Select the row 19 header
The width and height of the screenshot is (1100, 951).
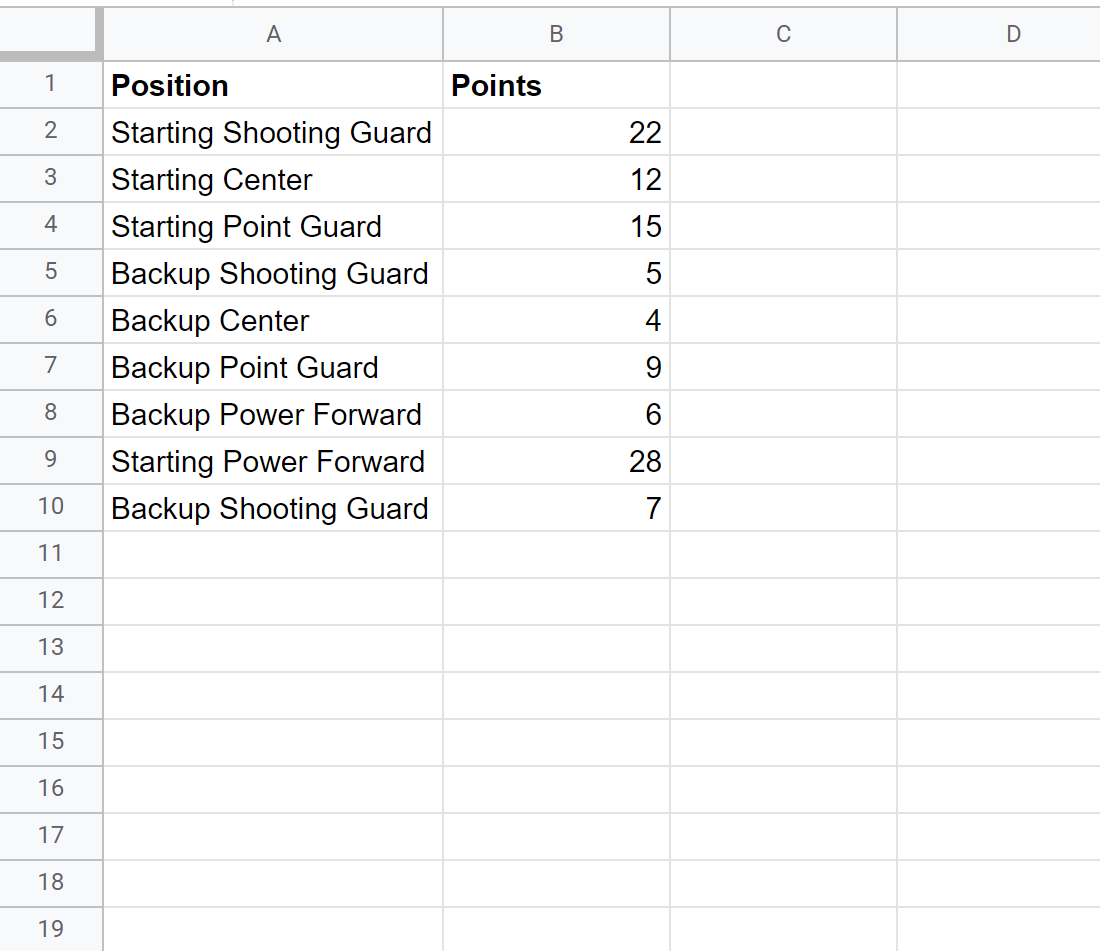(x=51, y=929)
